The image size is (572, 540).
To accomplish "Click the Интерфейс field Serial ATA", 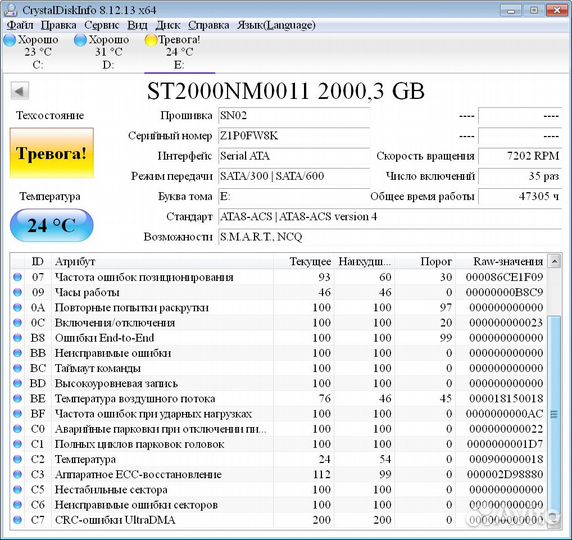I will (294, 156).
